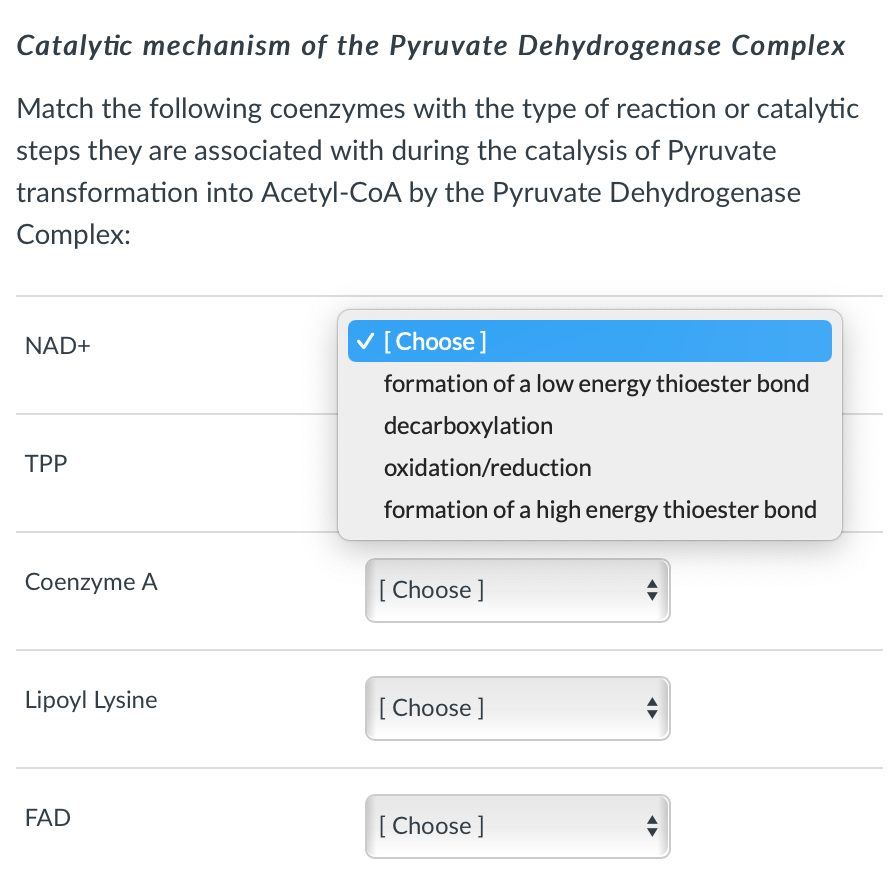The width and height of the screenshot is (896, 884).
Task: Open the Lipoyl Lysine answer dropdown
Action: coord(517,708)
